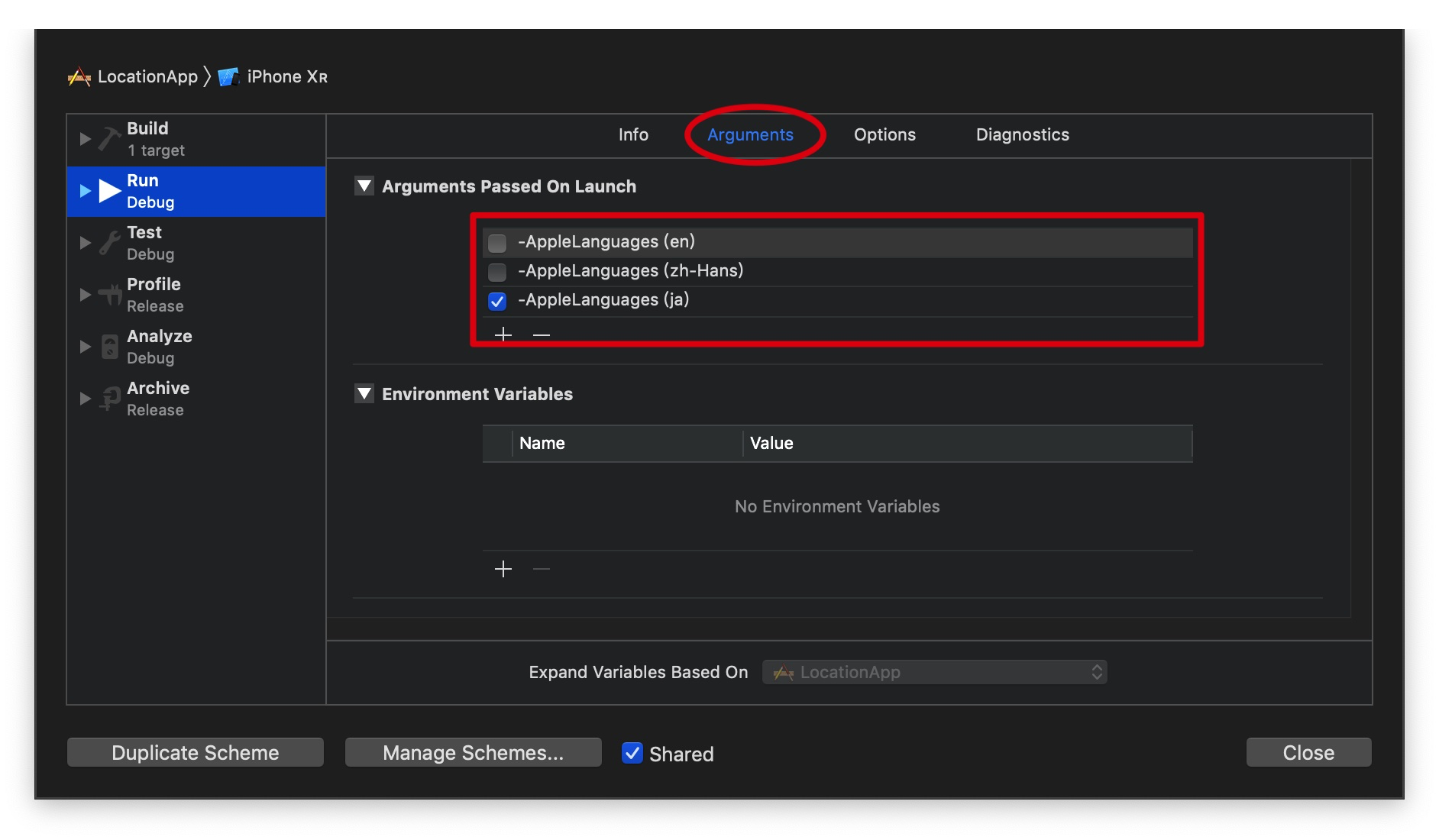Check the -AppleLanguages (zh-Hans) argument
This screenshot has height=840, width=1439.
497,272
